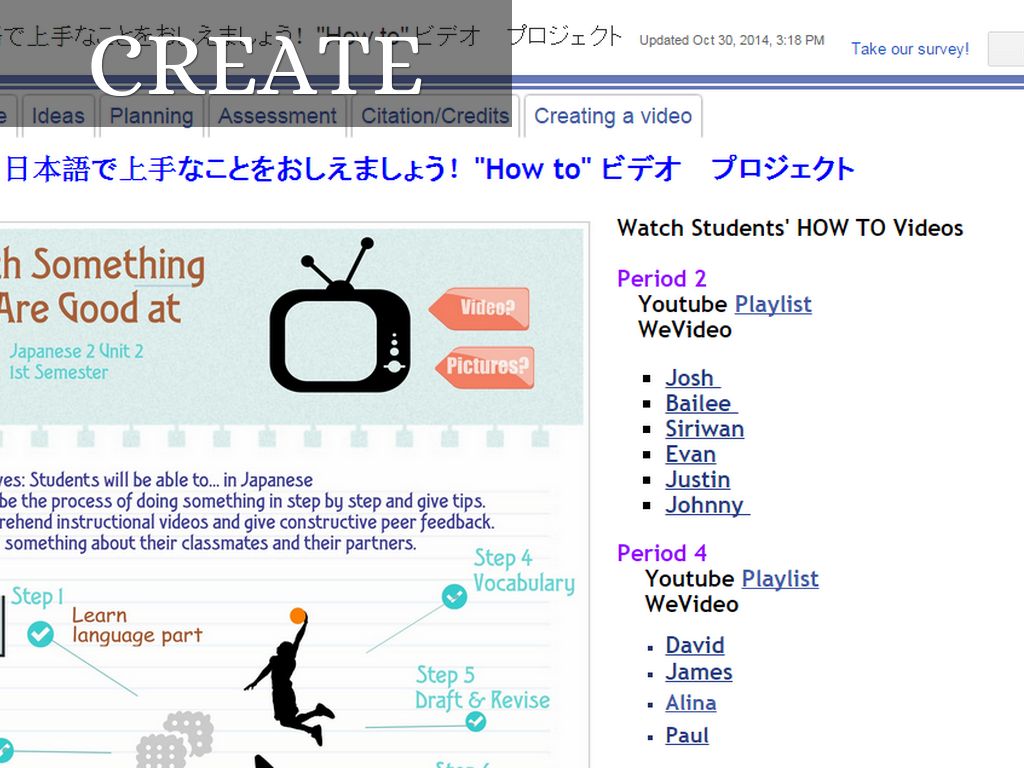Switch to the Citation/Credits tab

[x=435, y=116]
